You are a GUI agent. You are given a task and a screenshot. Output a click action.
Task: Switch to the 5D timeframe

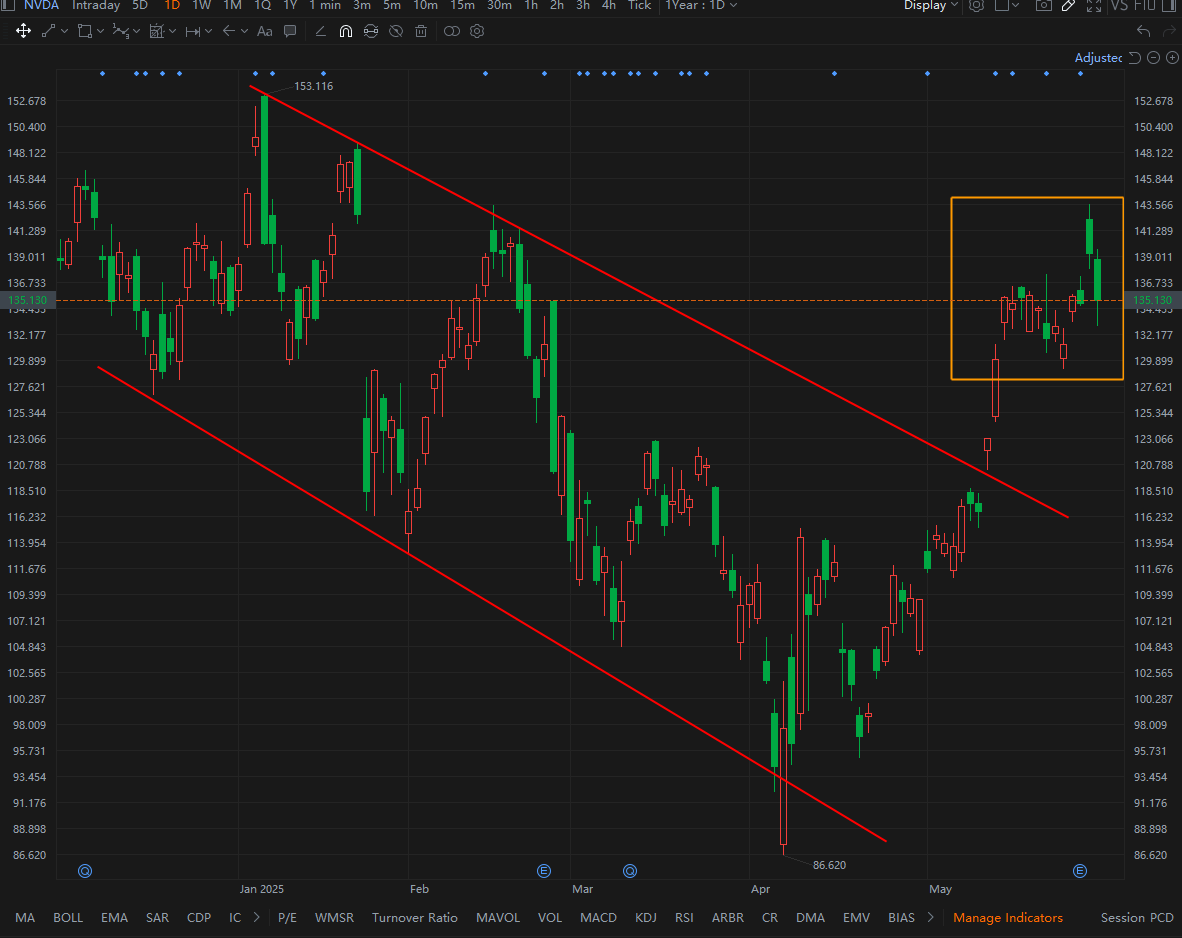point(140,5)
